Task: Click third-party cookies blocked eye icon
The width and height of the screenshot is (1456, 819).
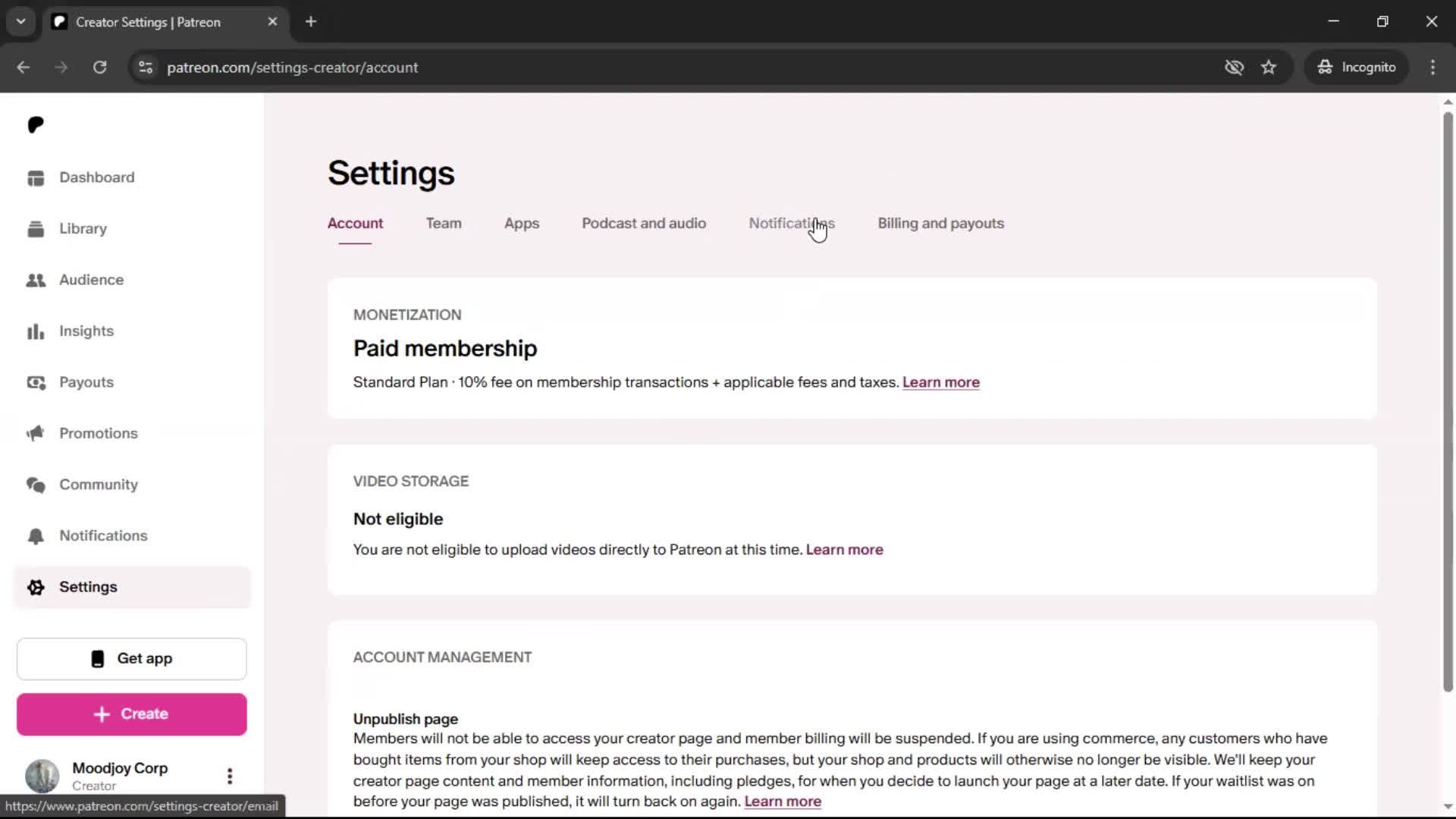Action: 1234,67
